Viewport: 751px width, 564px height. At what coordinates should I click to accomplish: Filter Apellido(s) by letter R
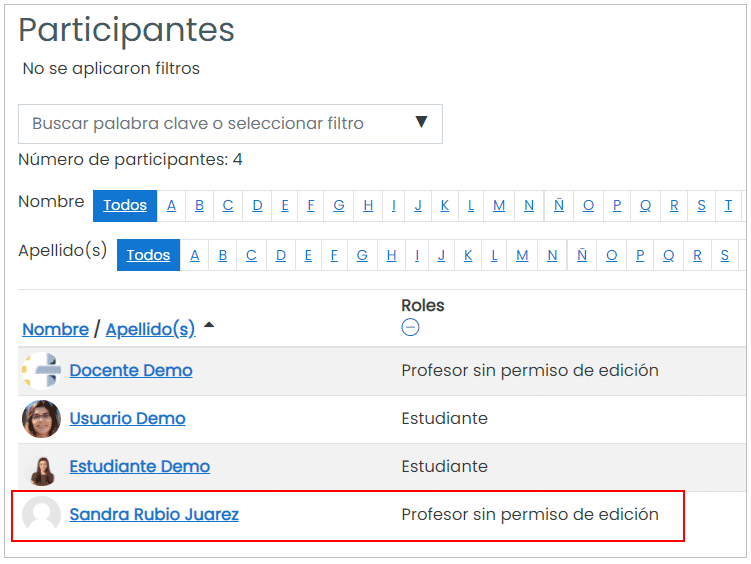[697, 255]
